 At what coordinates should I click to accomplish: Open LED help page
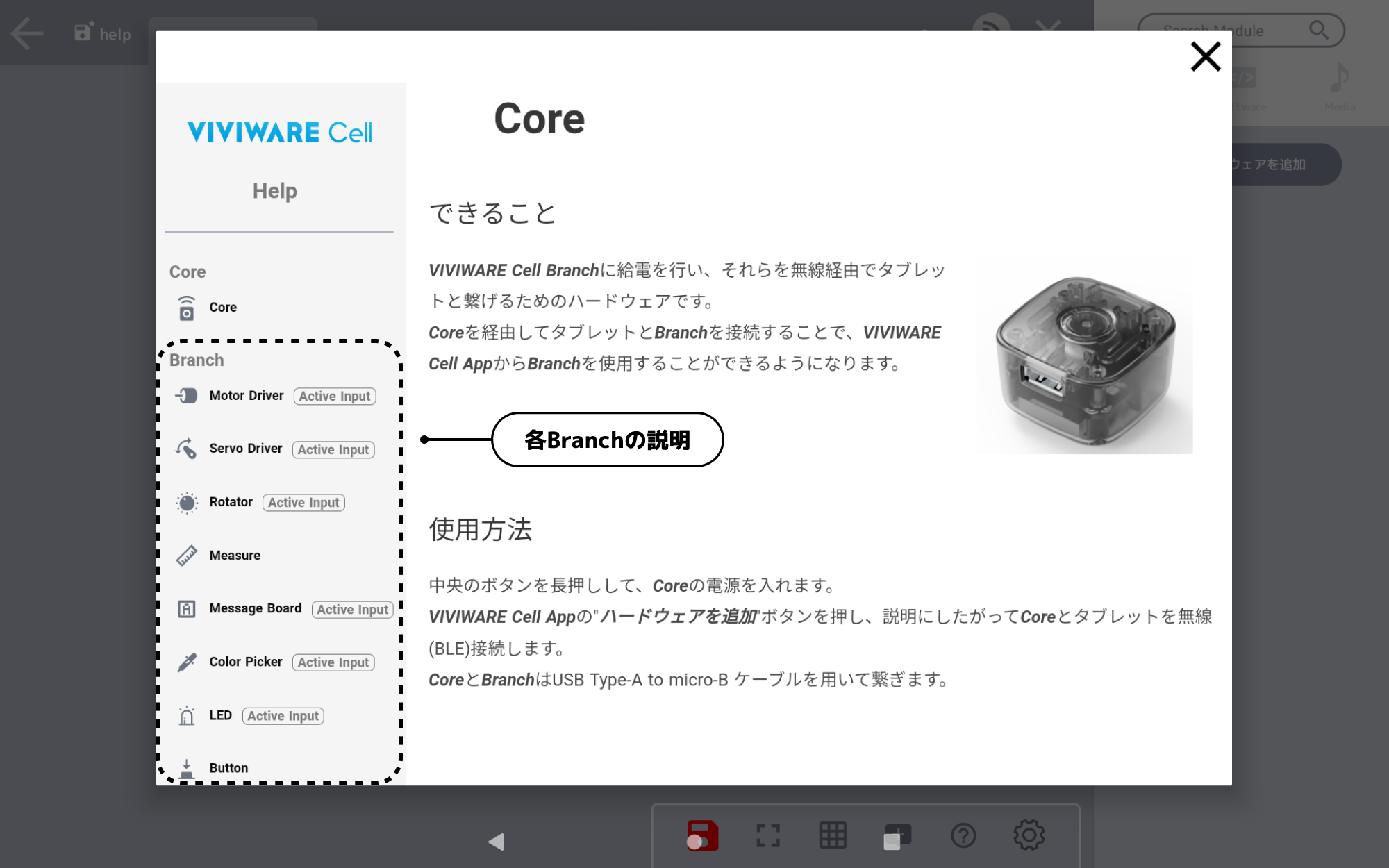(x=221, y=715)
